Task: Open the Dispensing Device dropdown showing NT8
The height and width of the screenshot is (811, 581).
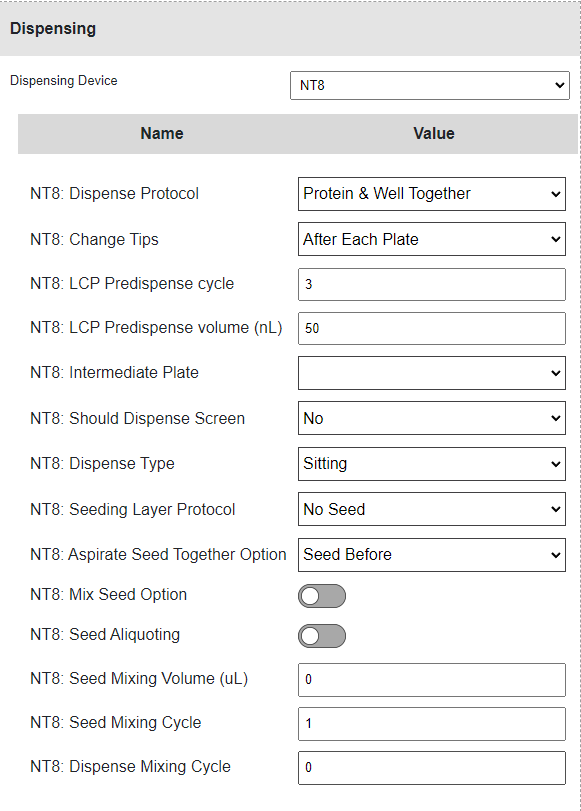Action: point(430,85)
